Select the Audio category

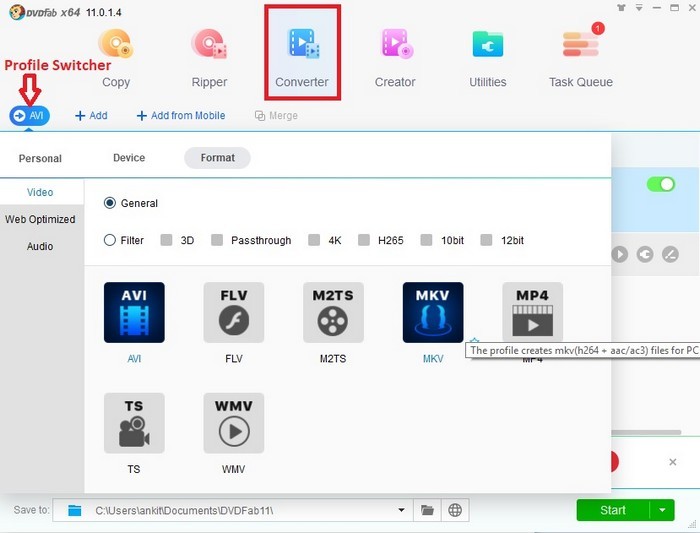(40, 246)
